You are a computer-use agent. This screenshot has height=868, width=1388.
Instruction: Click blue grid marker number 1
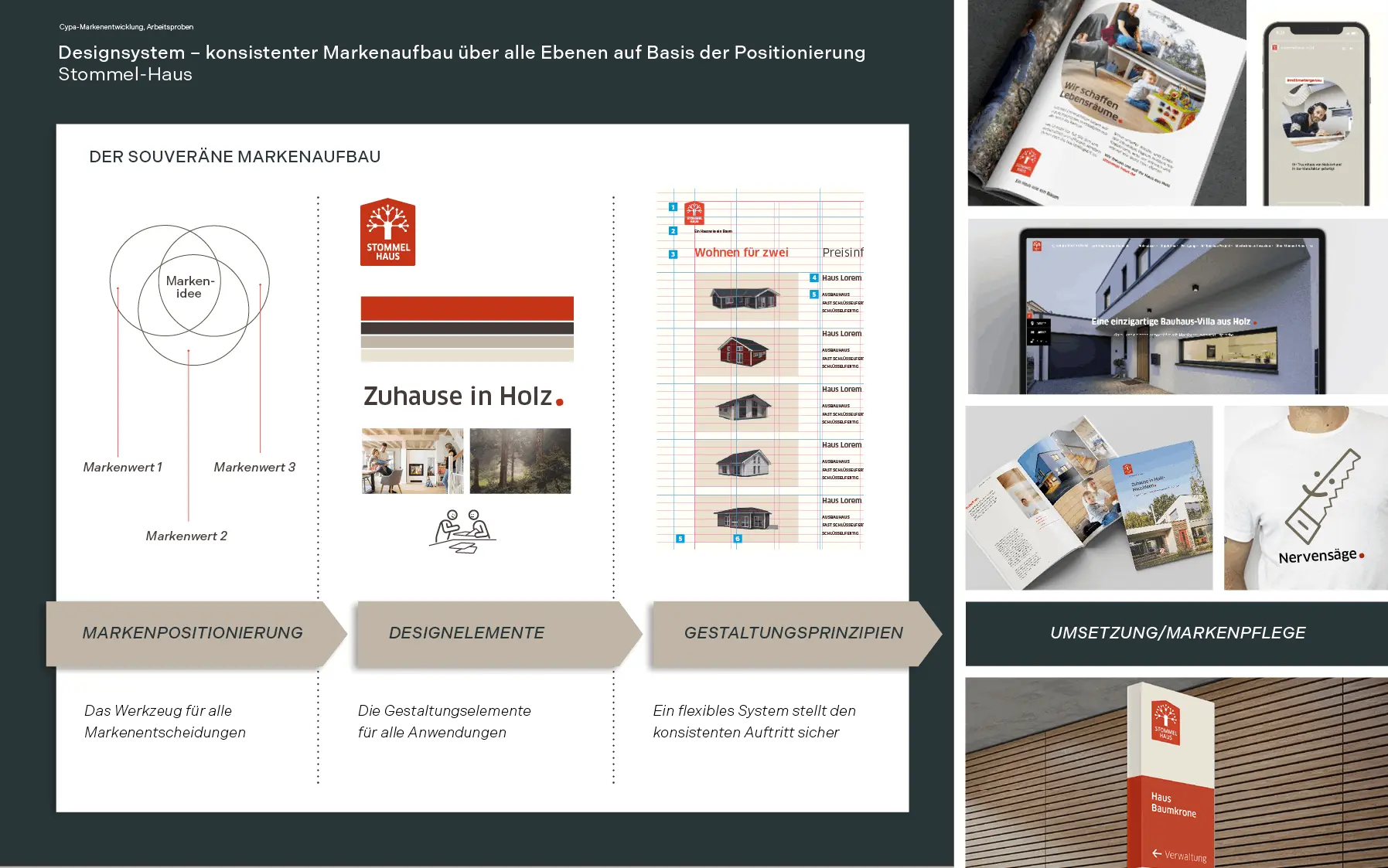(673, 207)
